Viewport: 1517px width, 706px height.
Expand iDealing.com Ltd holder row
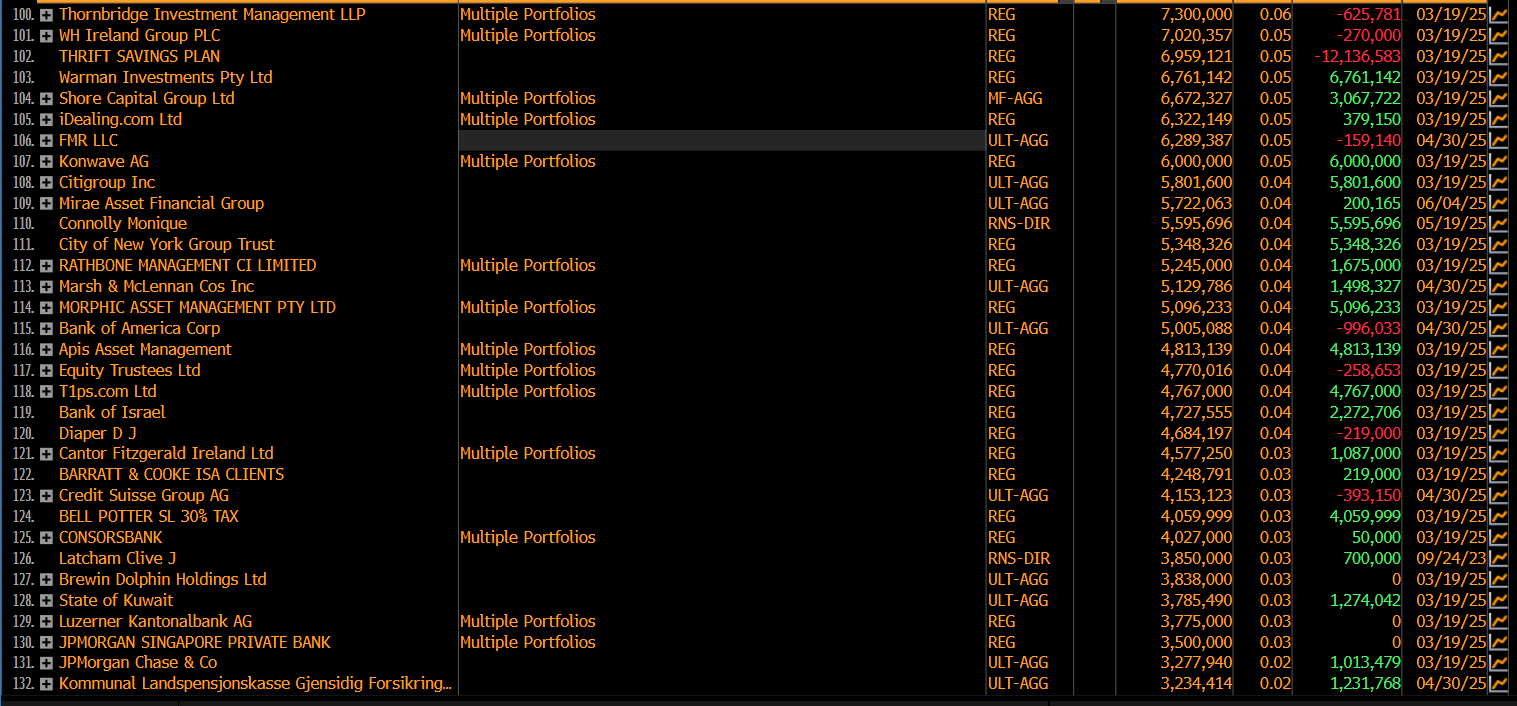[x=46, y=120]
